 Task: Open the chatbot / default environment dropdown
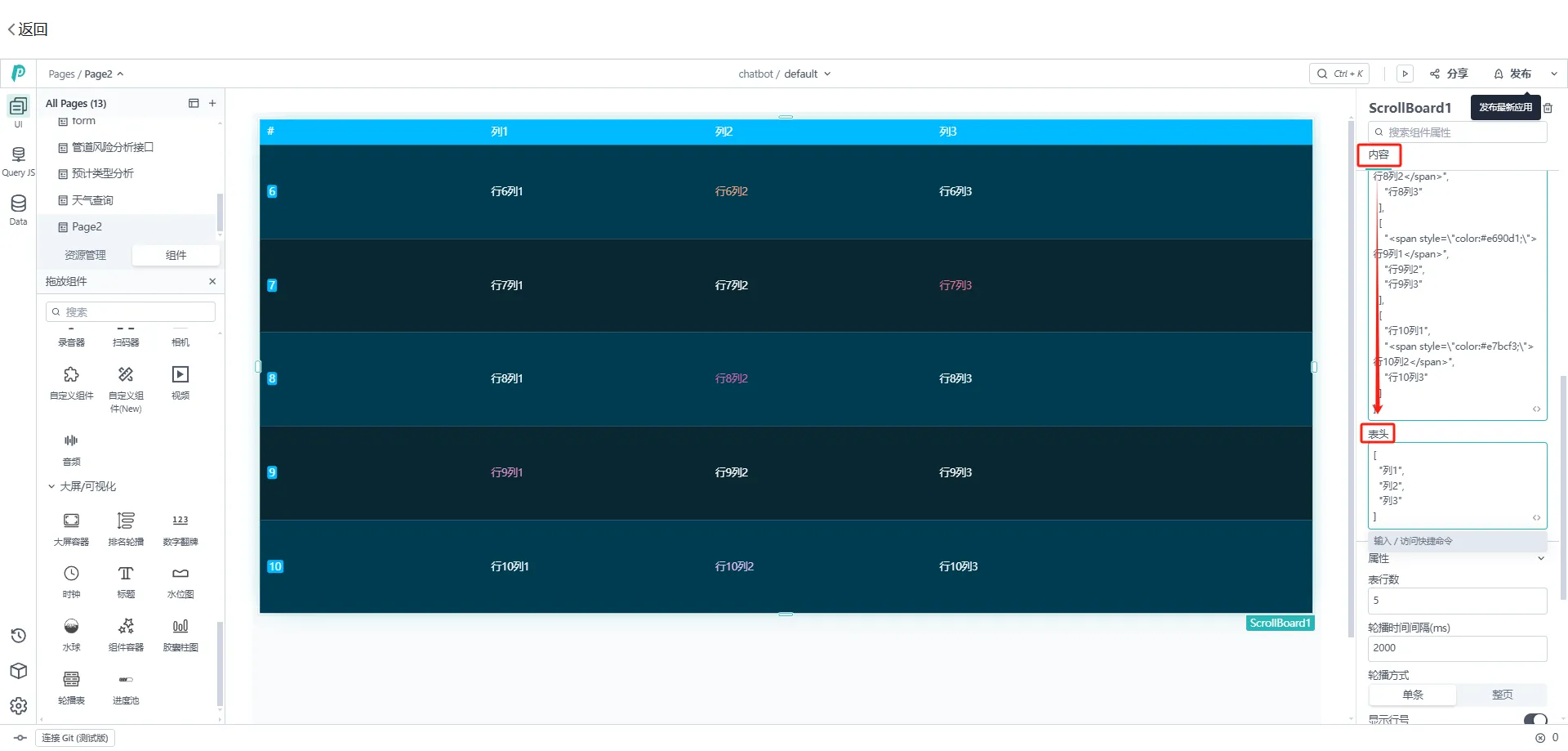coord(784,74)
